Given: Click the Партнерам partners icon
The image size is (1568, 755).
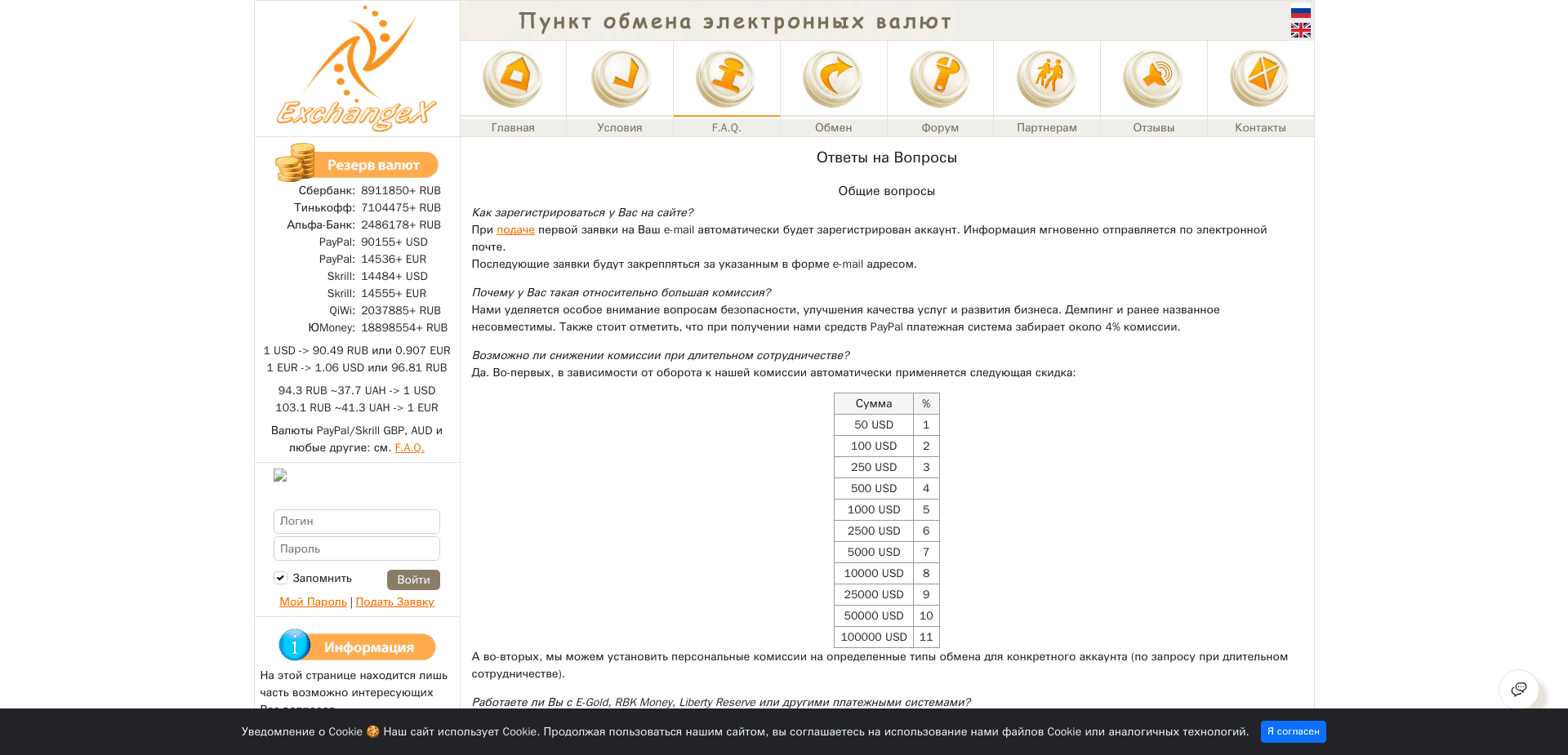Looking at the screenshot, I should [1046, 78].
